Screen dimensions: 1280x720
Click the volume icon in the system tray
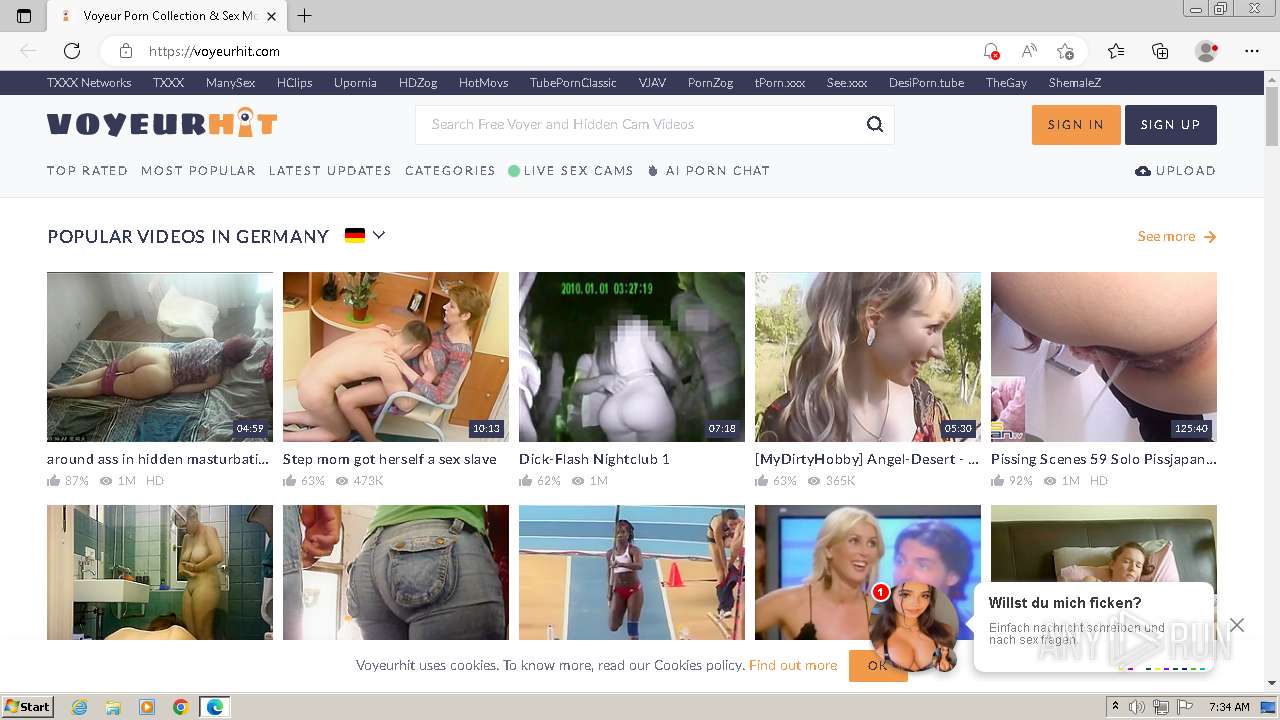click(1138, 707)
